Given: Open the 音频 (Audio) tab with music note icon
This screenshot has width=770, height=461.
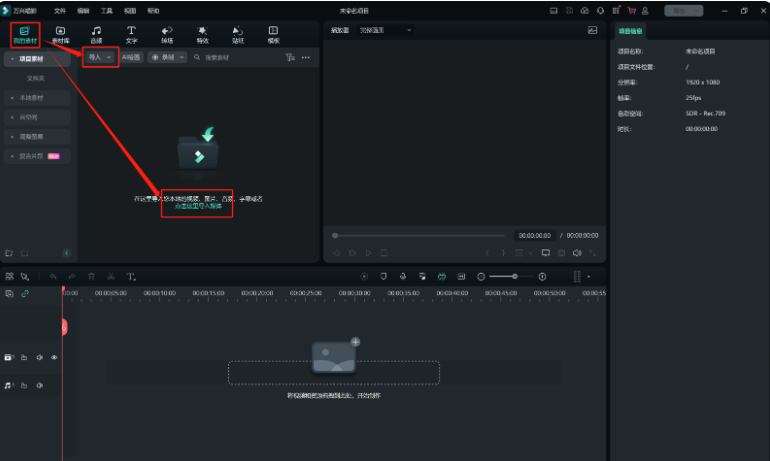Looking at the screenshot, I should tap(96, 34).
